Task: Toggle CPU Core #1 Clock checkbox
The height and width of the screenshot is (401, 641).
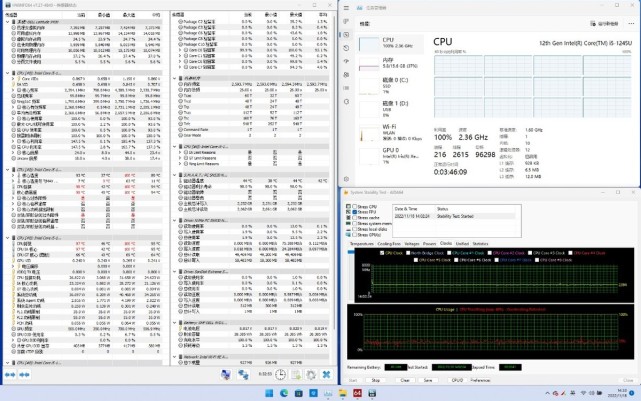Action: [x=449, y=253]
